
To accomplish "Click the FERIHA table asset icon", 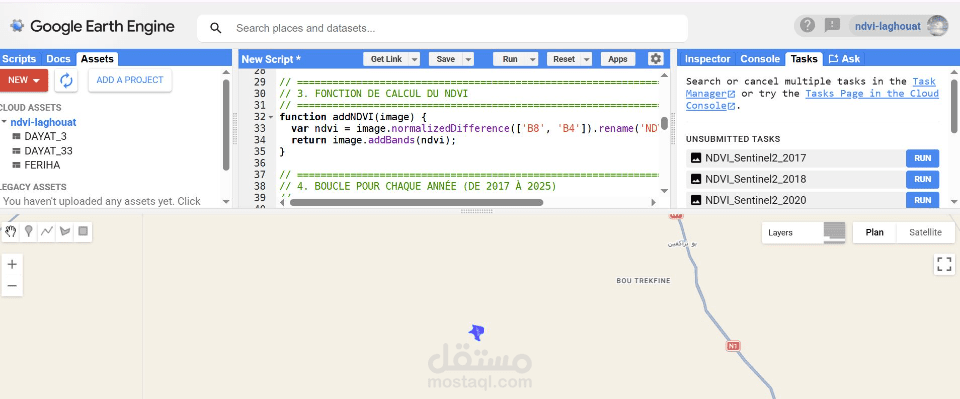I will [x=17, y=165].
